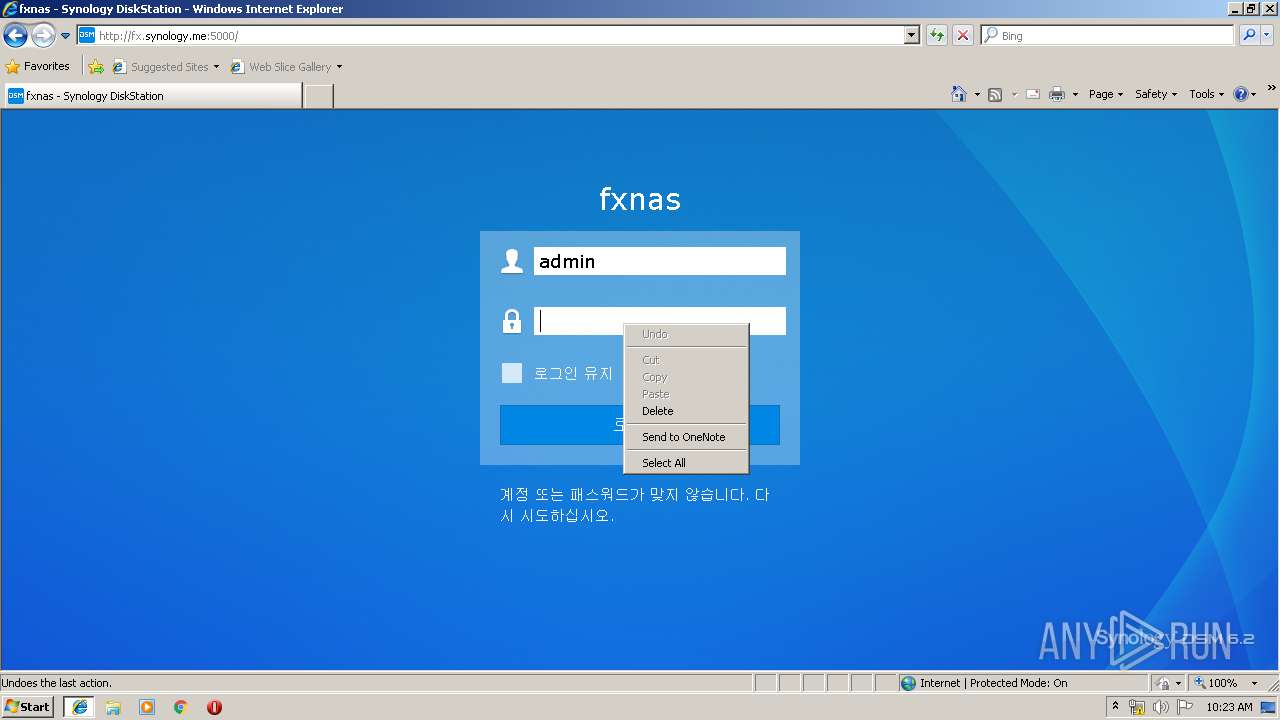Open the Chrome taskbar icon

click(181, 707)
